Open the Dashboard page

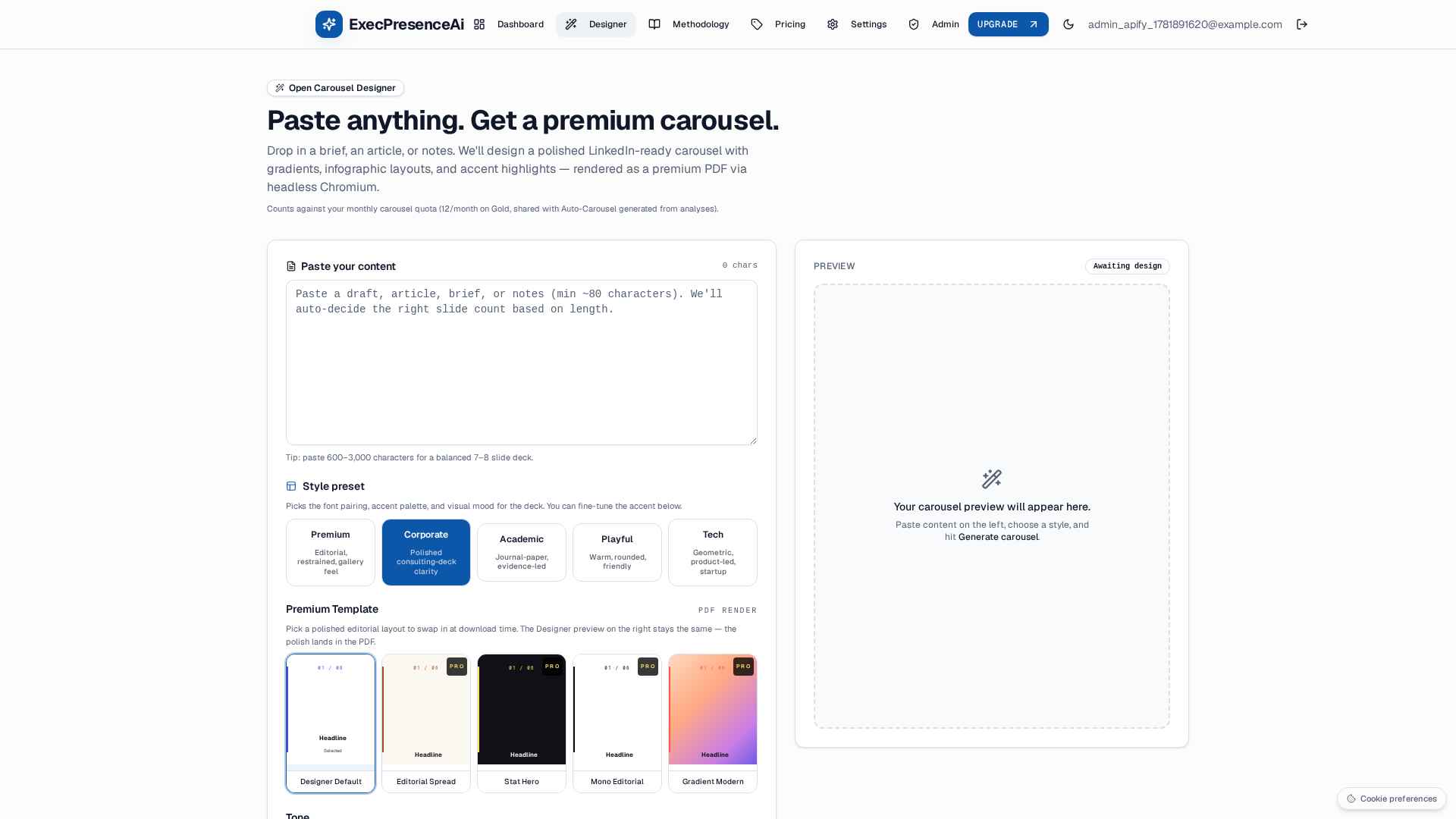[509, 24]
